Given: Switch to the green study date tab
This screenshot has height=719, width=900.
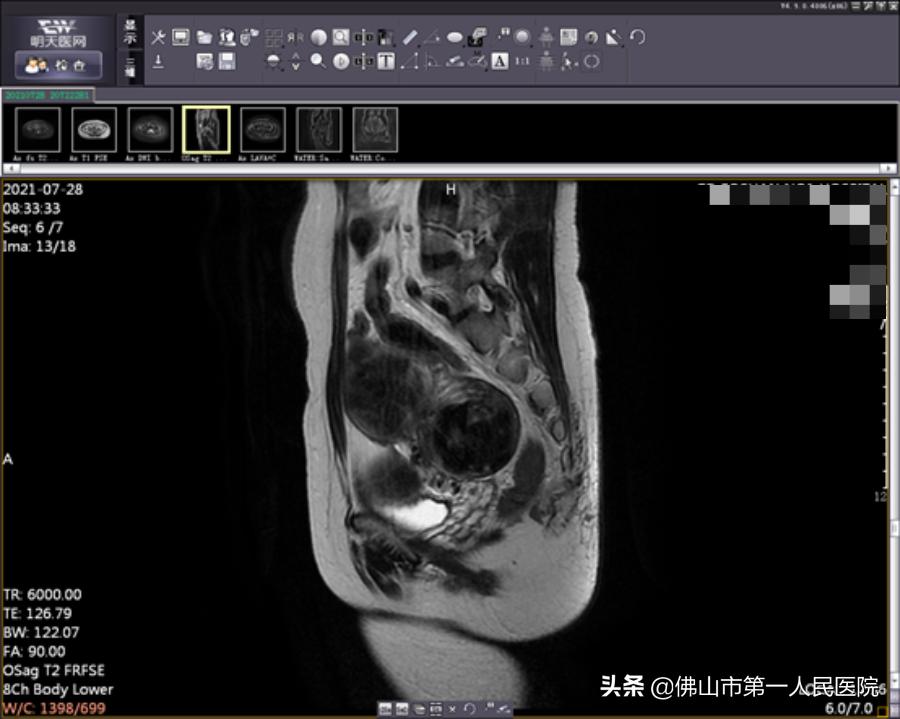Looking at the screenshot, I should coord(47,95).
